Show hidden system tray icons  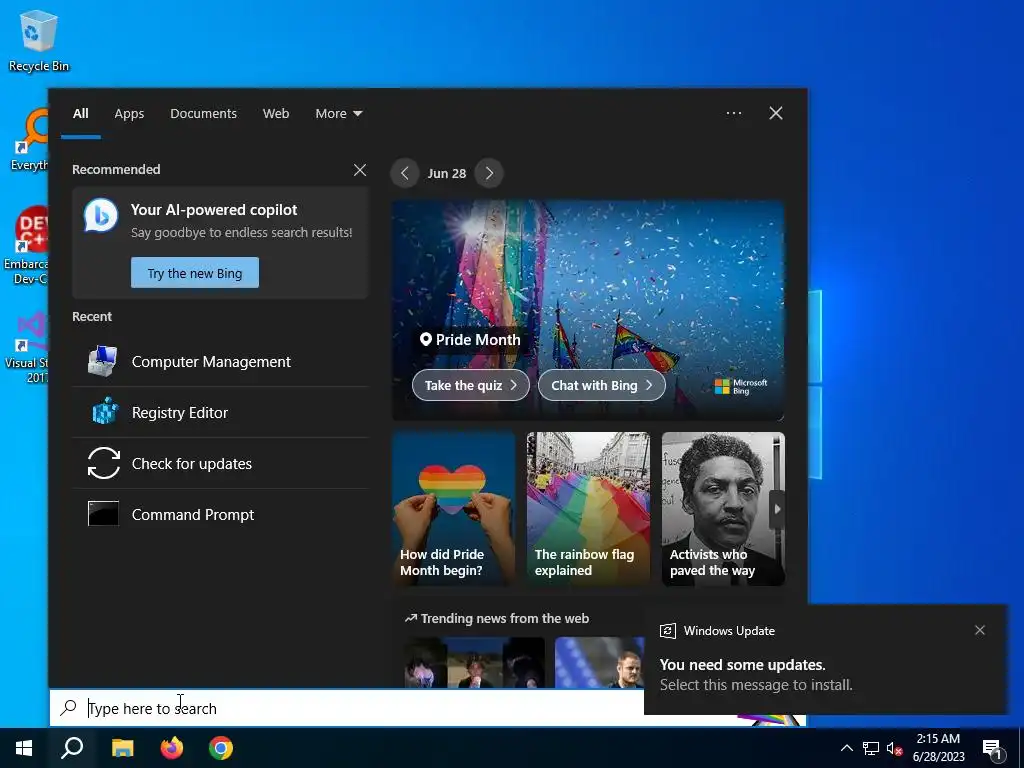(x=846, y=748)
